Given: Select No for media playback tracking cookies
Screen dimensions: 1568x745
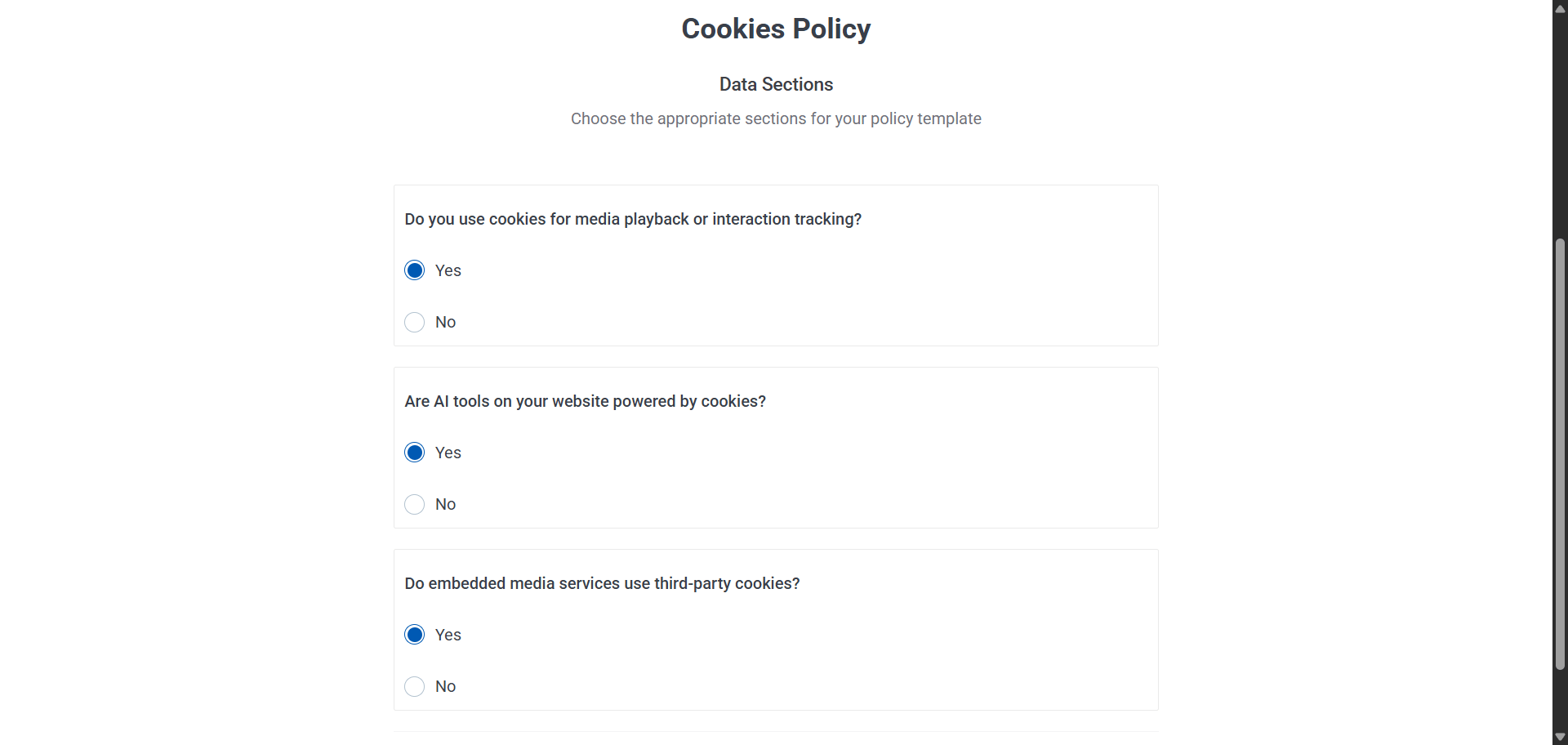Looking at the screenshot, I should (x=415, y=322).
